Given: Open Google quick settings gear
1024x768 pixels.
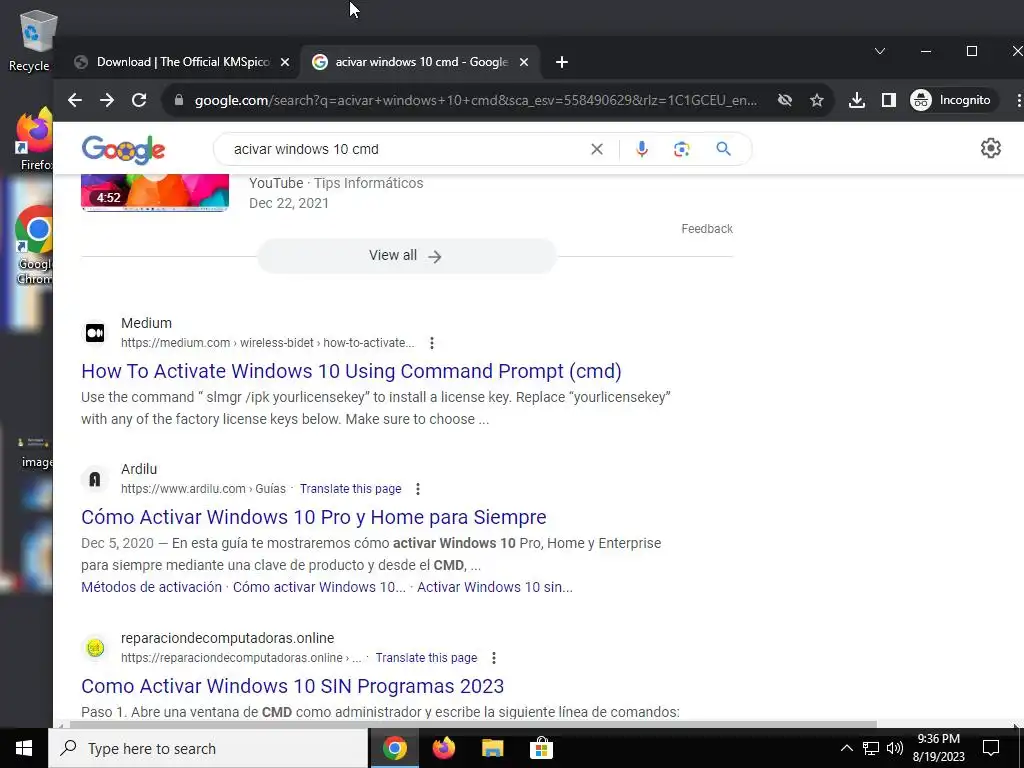Looking at the screenshot, I should coord(991,148).
